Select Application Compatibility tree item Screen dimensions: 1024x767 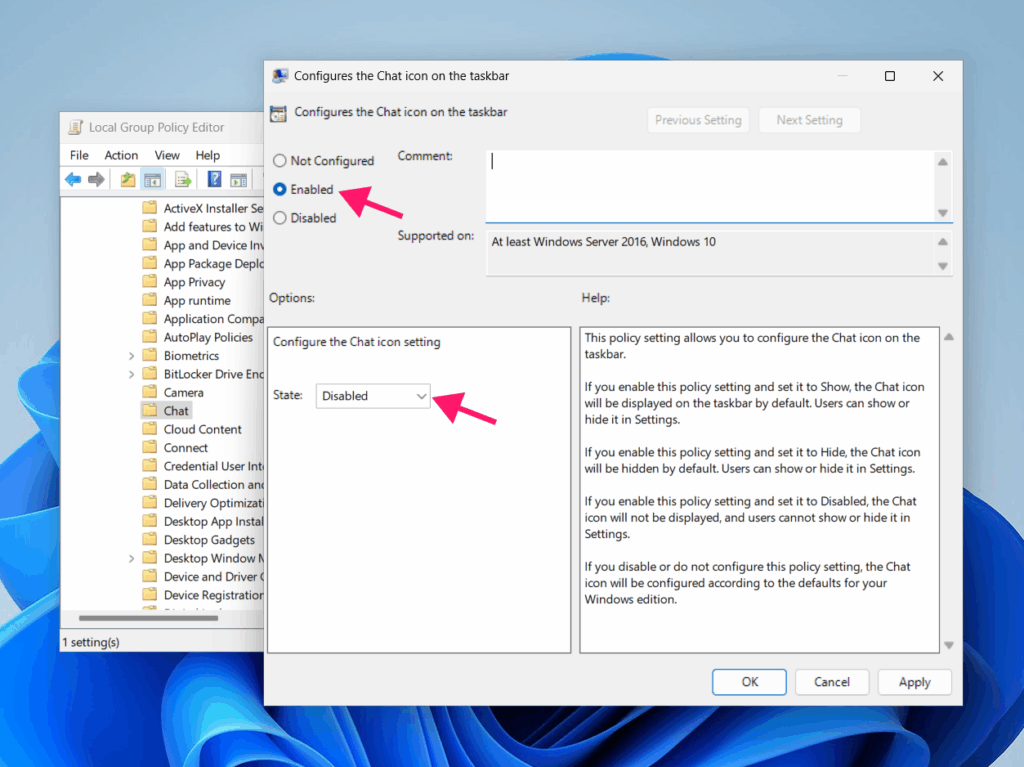point(213,319)
